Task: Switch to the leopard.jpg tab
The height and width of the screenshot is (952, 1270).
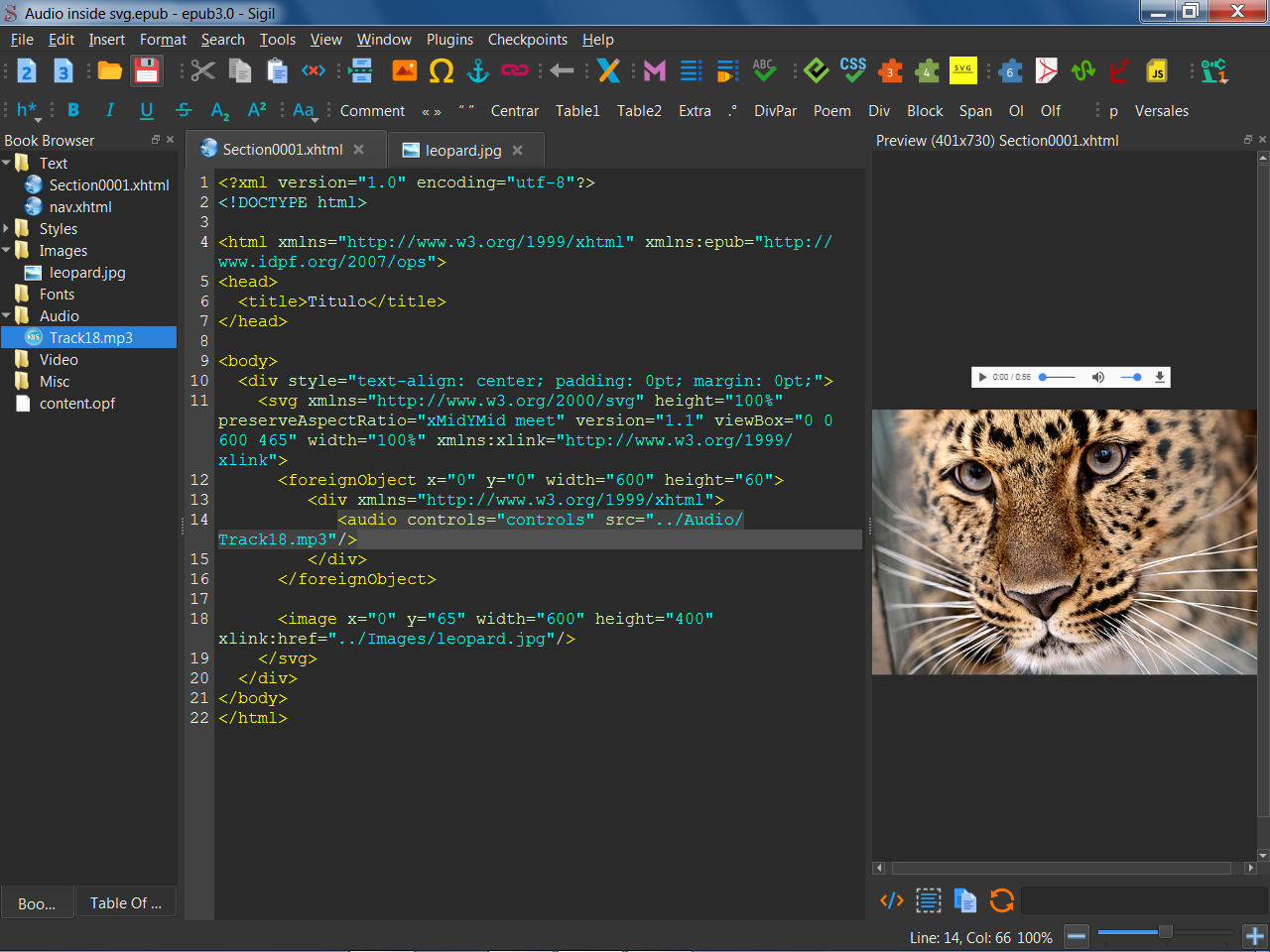Action: click(x=462, y=151)
